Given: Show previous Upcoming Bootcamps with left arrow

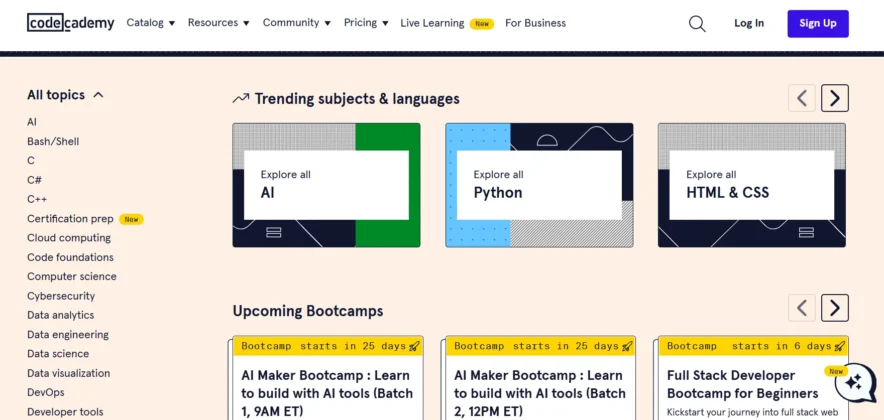Looking at the screenshot, I should (802, 308).
